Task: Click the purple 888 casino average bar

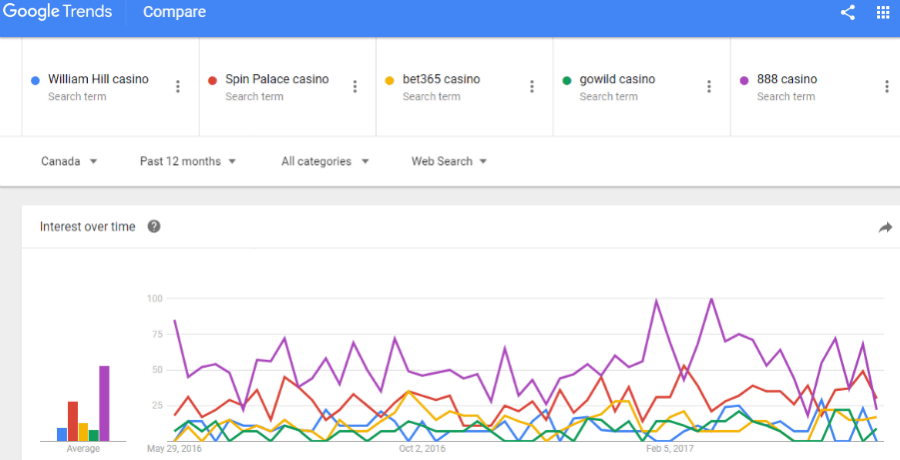Action: coord(104,403)
